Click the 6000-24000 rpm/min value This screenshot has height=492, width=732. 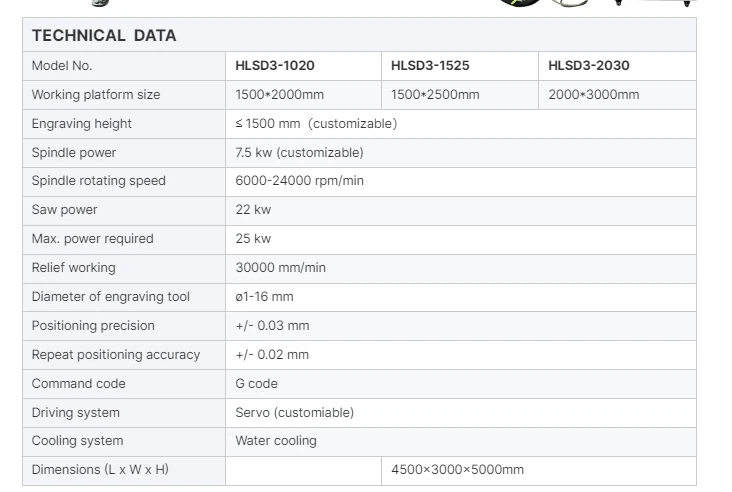click(x=299, y=181)
